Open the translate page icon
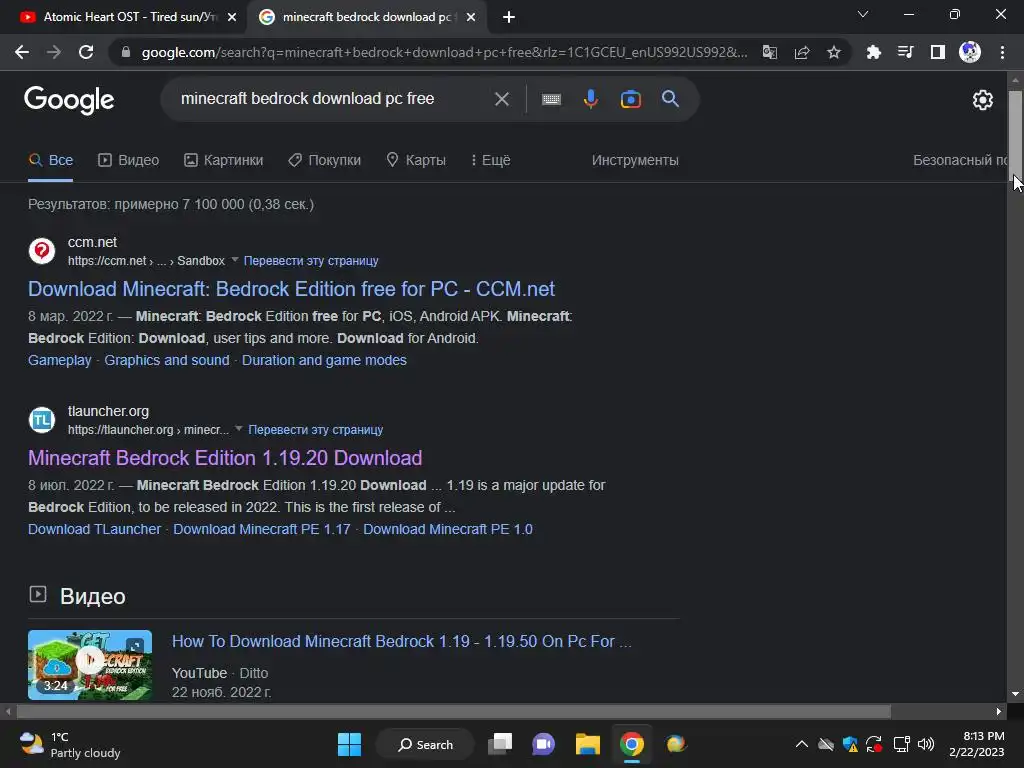 (770, 52)
